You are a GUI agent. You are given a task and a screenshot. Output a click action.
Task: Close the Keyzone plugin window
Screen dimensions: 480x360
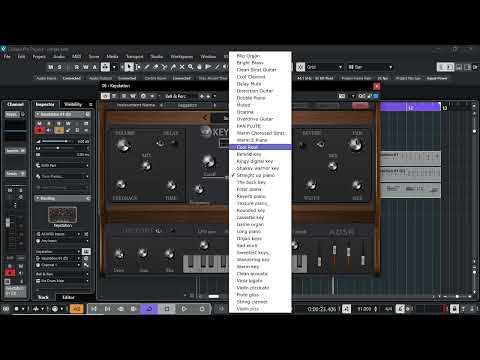(377, 86)
